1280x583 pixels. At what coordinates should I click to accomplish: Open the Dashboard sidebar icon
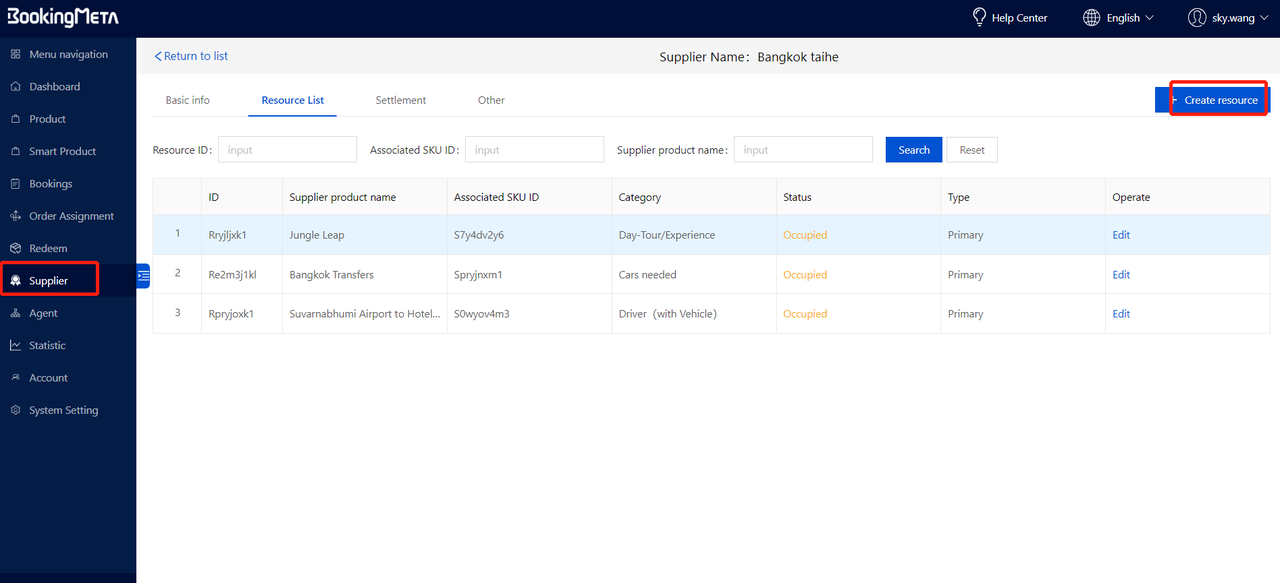tap(15, 86)
